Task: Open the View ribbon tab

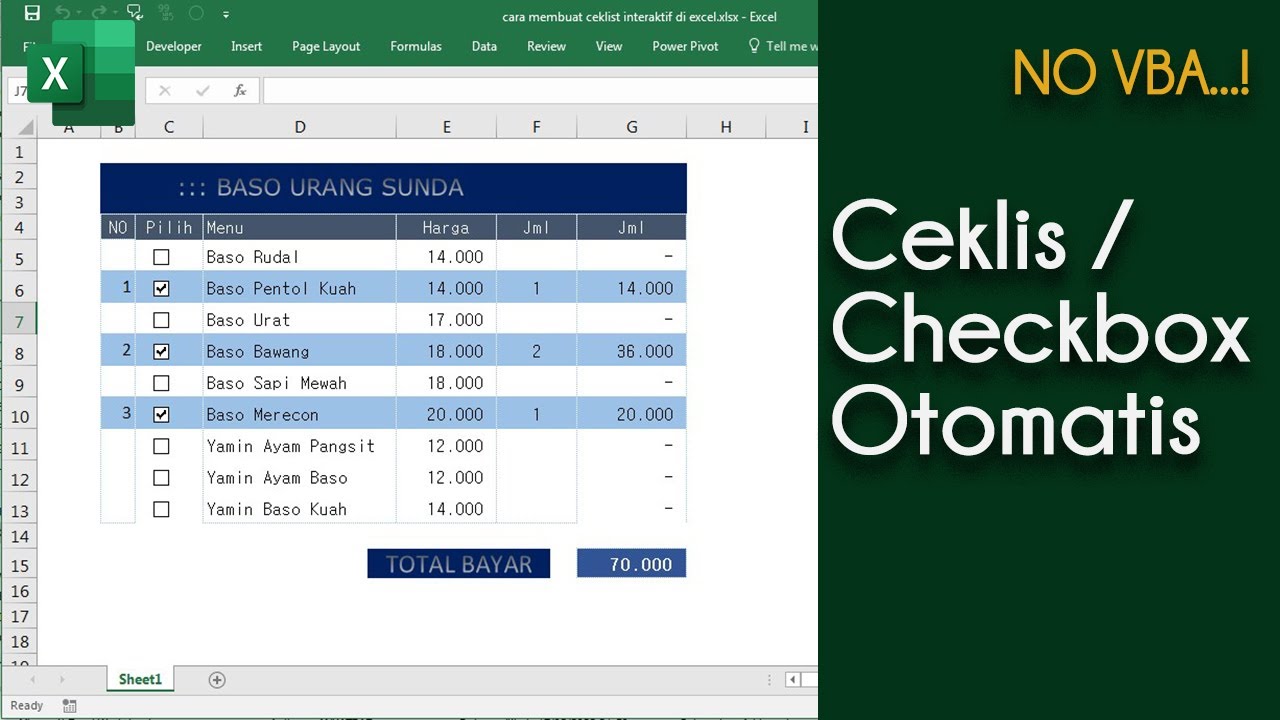Action: click(x=609, y=46)
